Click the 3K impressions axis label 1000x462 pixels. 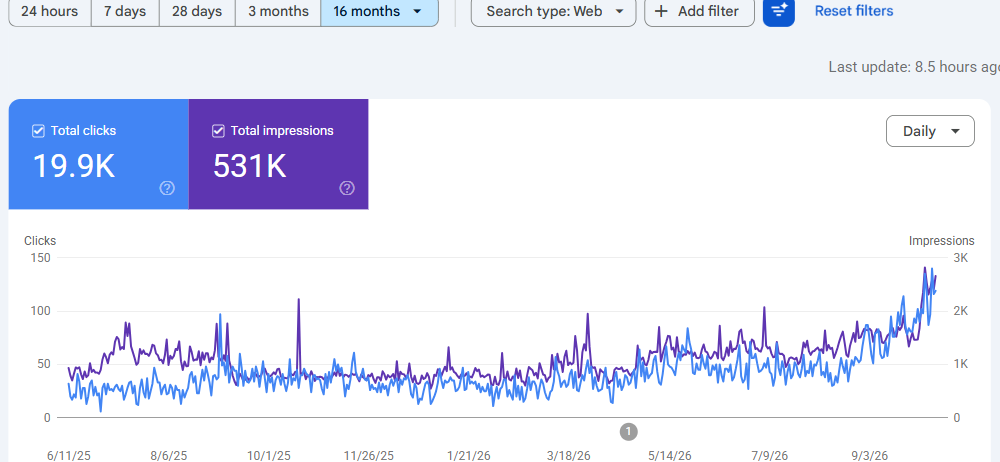tap(960, 258)
